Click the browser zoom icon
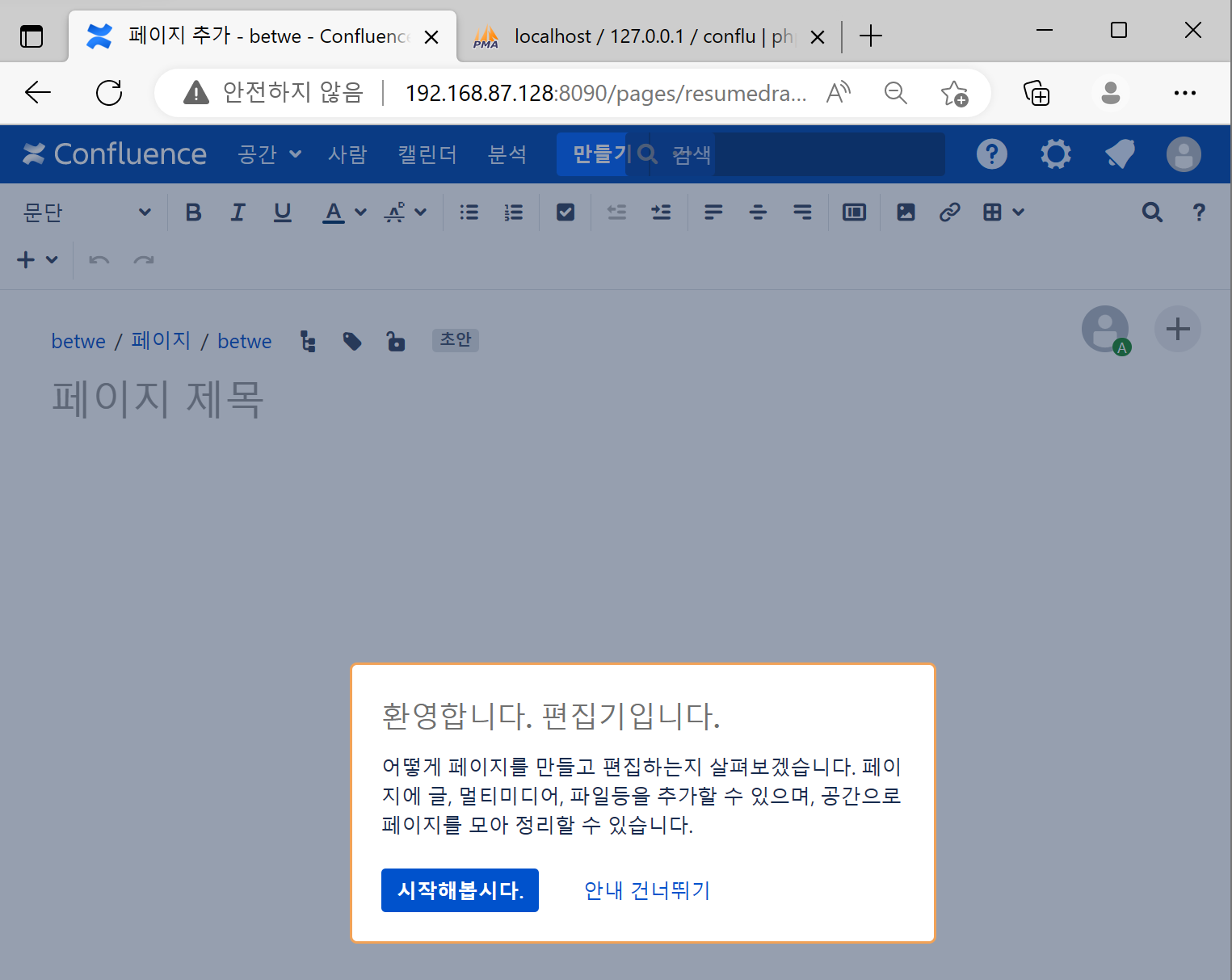 (x=896, y=93)
